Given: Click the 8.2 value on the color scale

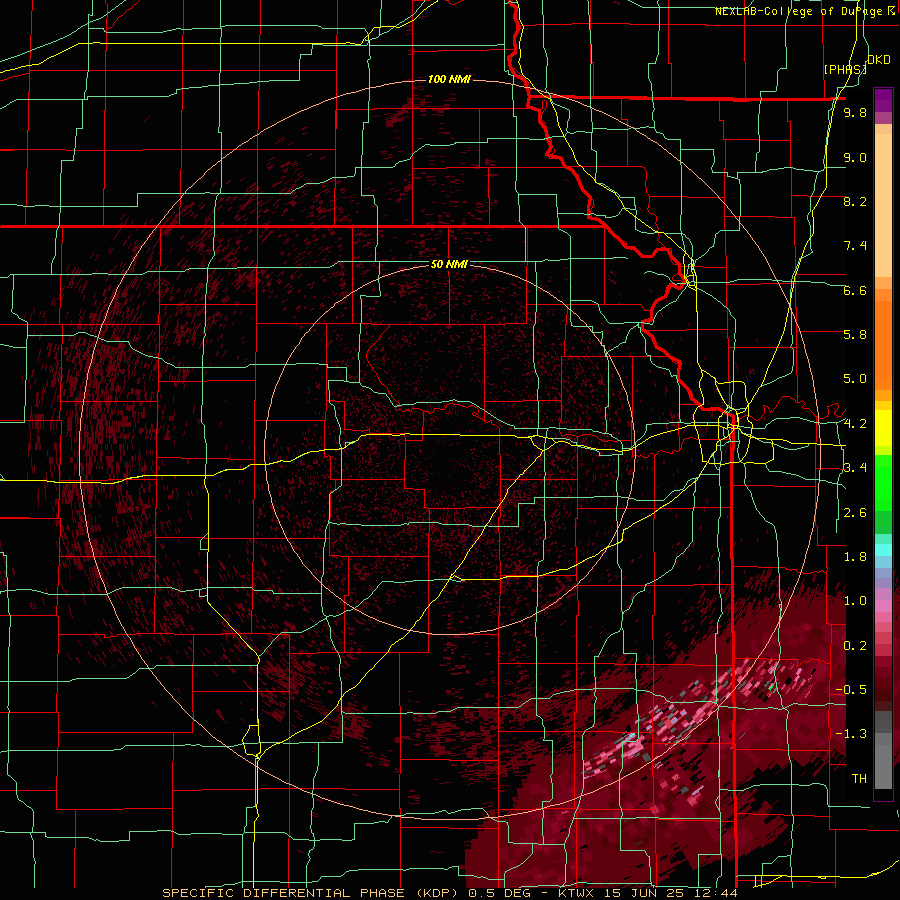Looking at the screenshot, I should 855,202.
